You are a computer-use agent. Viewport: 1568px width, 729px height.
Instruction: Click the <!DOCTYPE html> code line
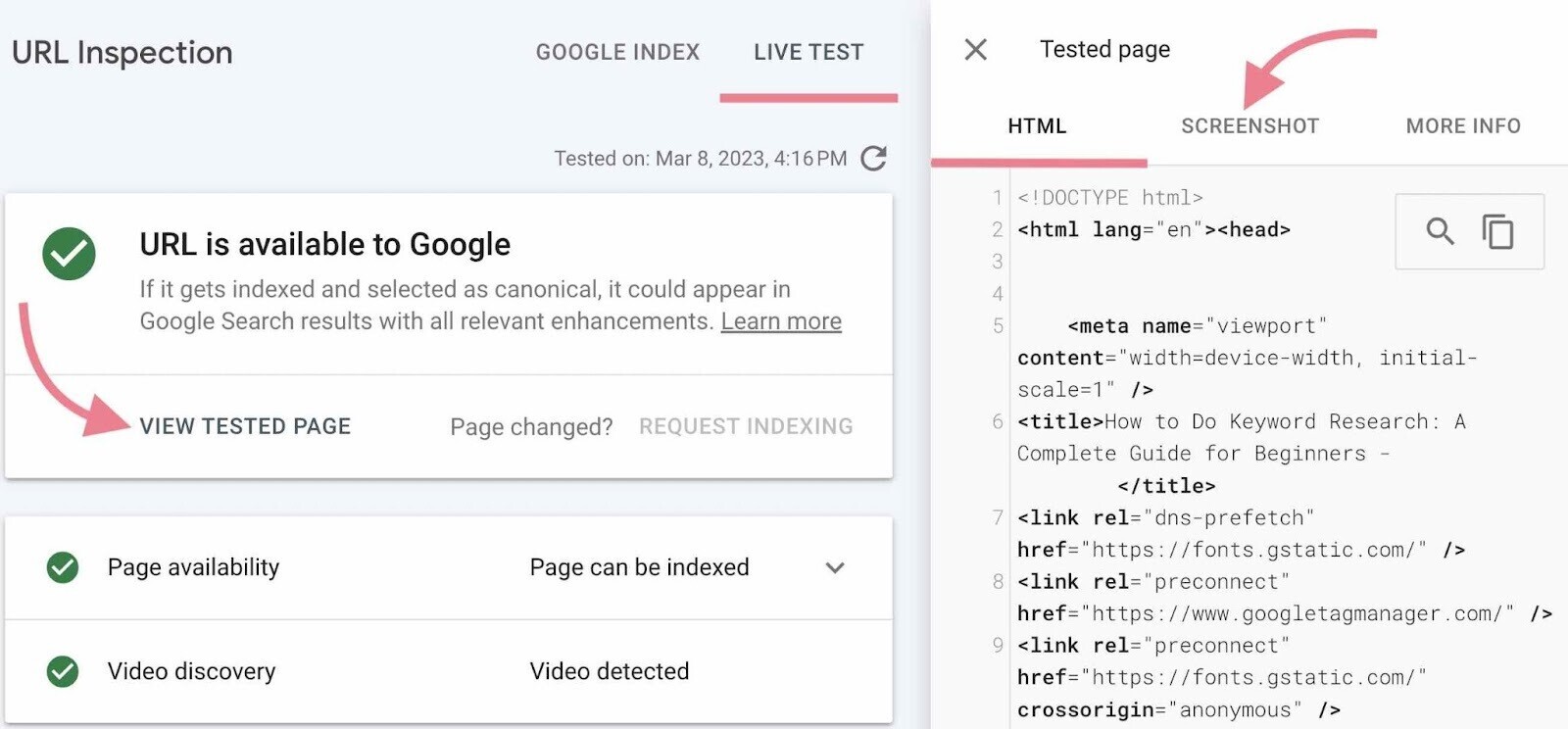tap(1109, 198)
